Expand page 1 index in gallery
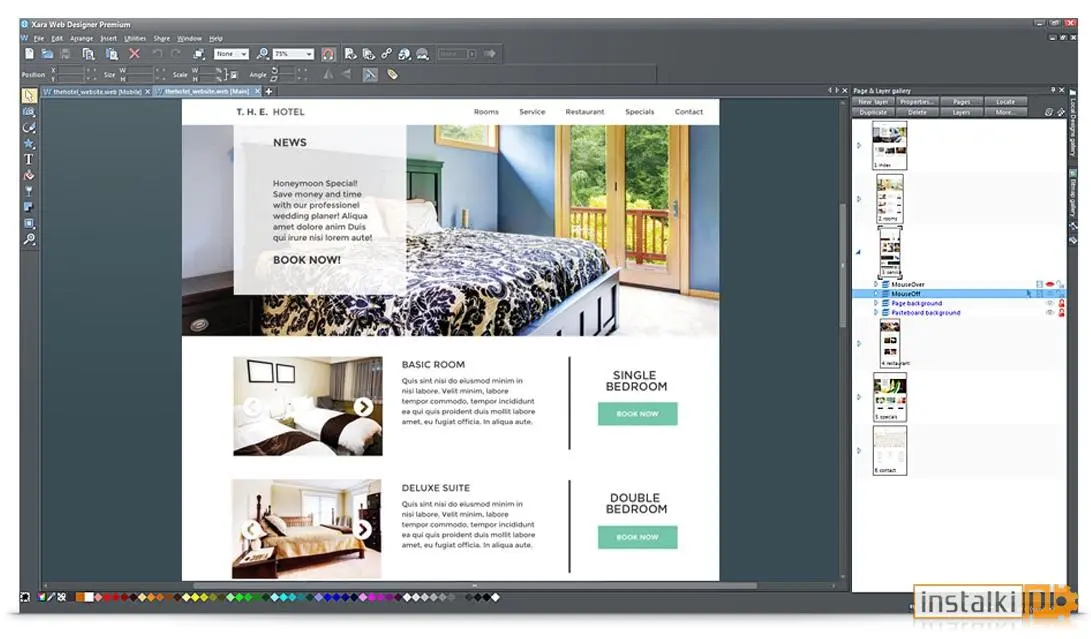 (x=859, y=145)
